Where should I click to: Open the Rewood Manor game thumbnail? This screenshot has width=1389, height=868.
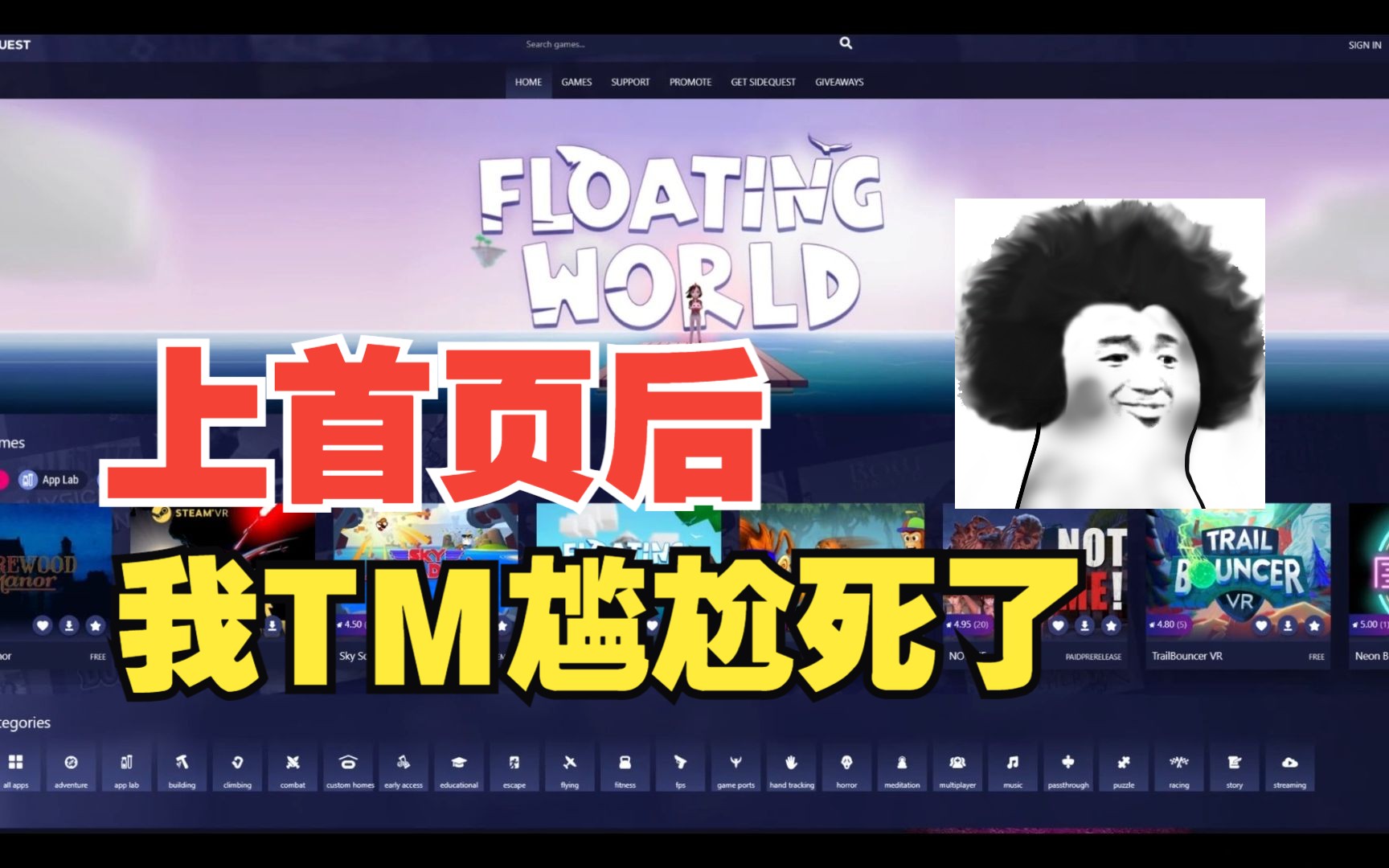tap(55, 572)
